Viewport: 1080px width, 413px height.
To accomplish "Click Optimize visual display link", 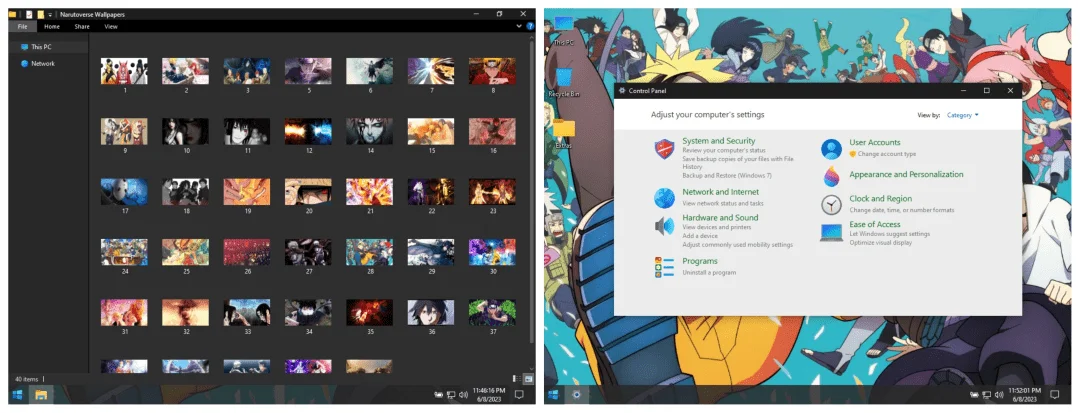I will click(880, 242).
